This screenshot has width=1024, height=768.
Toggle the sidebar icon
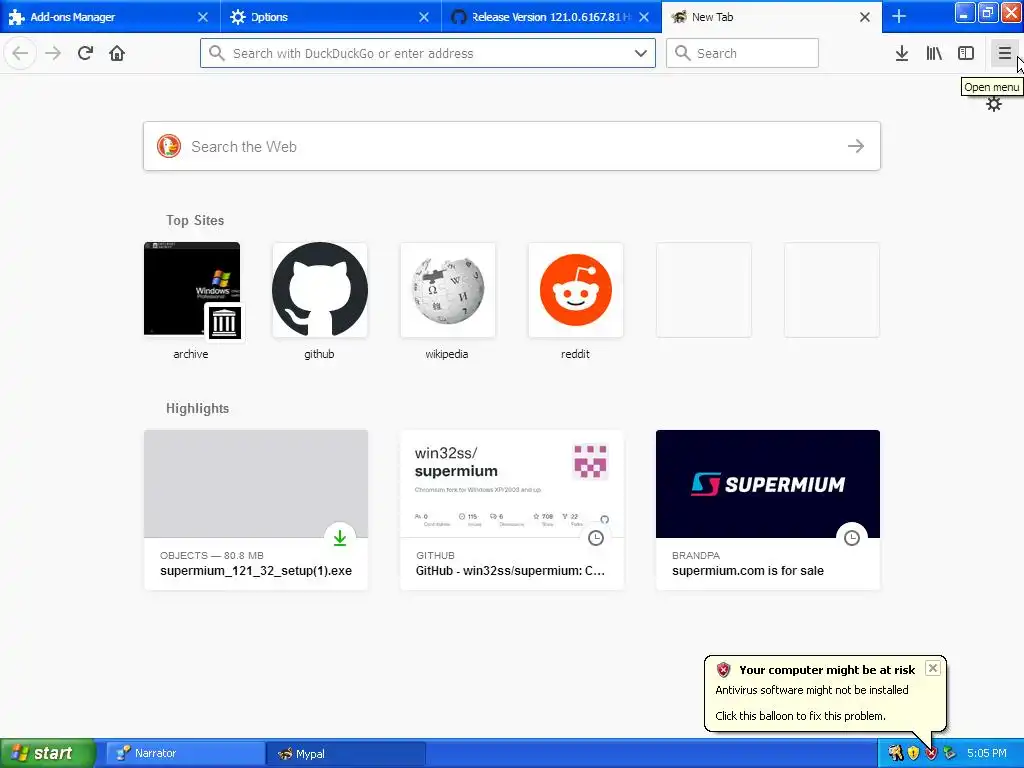click(x=966, y=53)
